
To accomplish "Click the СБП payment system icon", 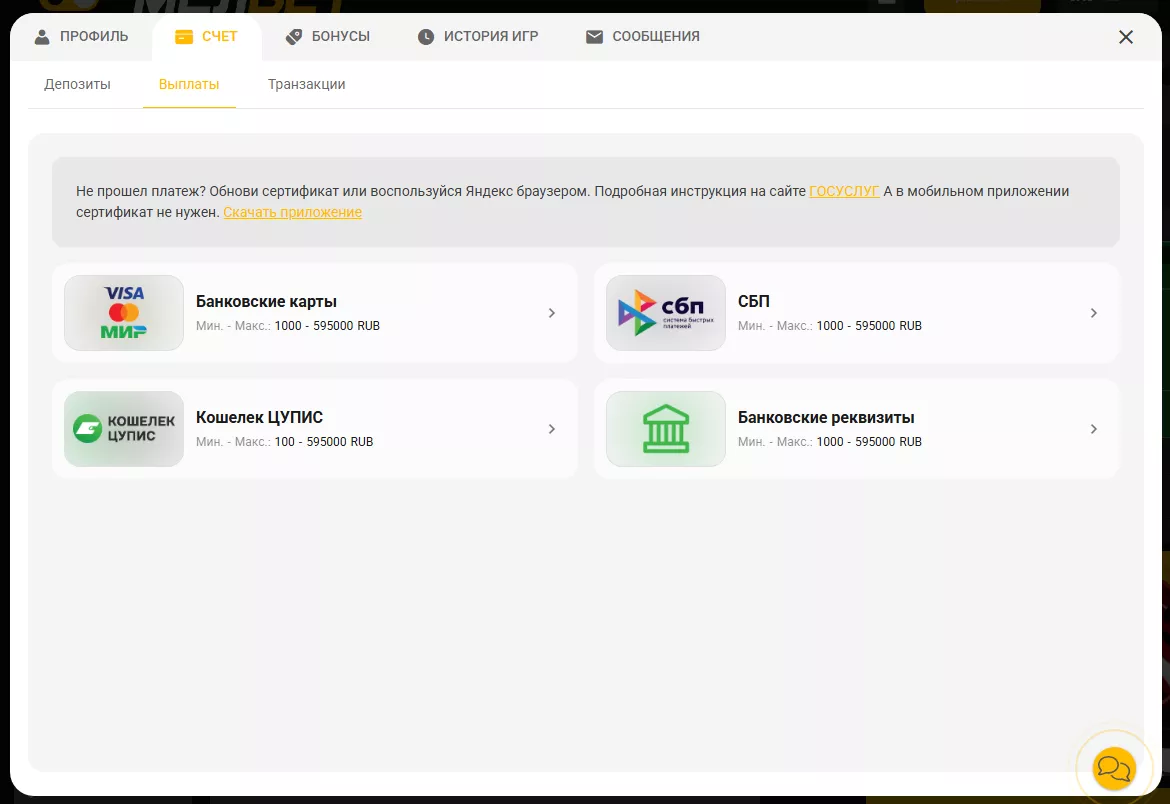I will (x=665, y=312).
